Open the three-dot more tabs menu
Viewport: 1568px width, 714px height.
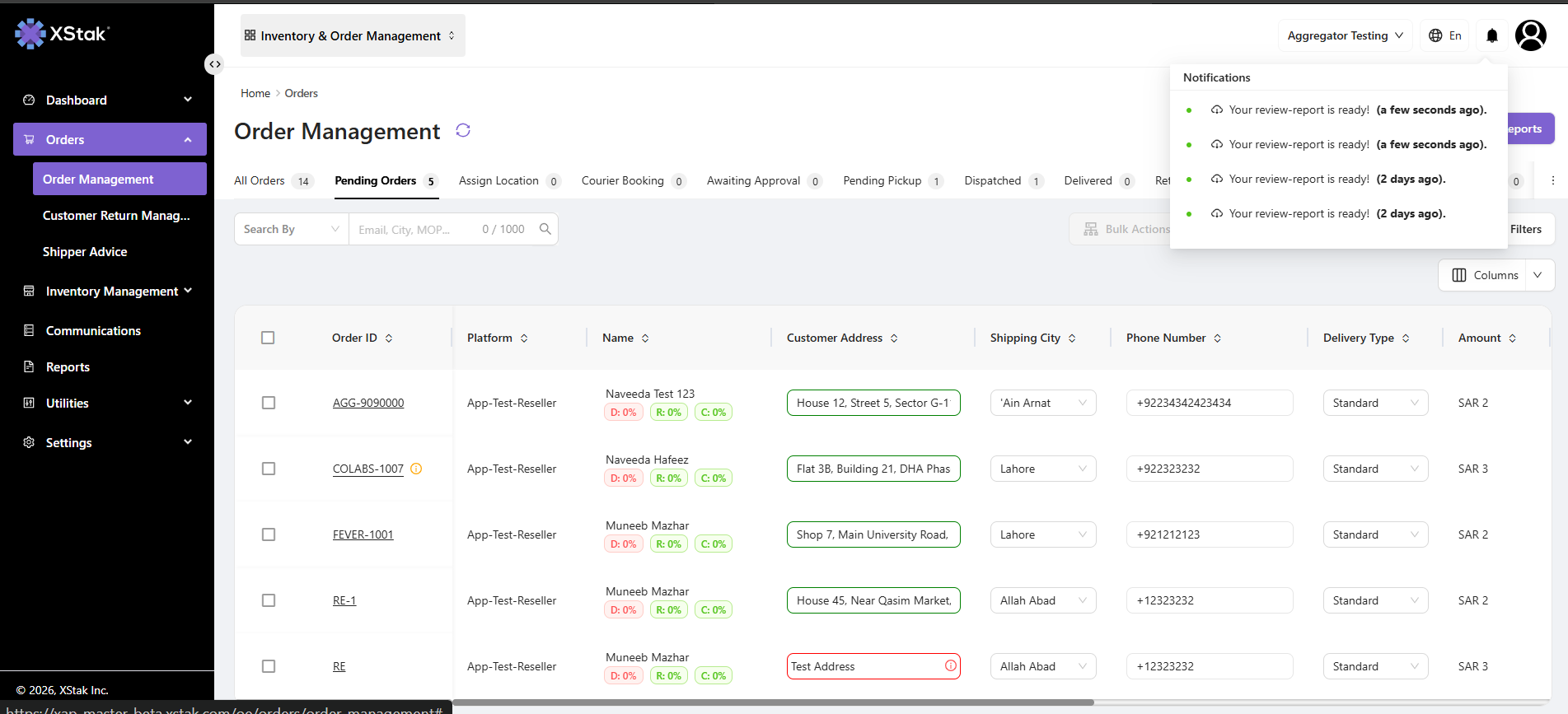[x=1552, y=180]
